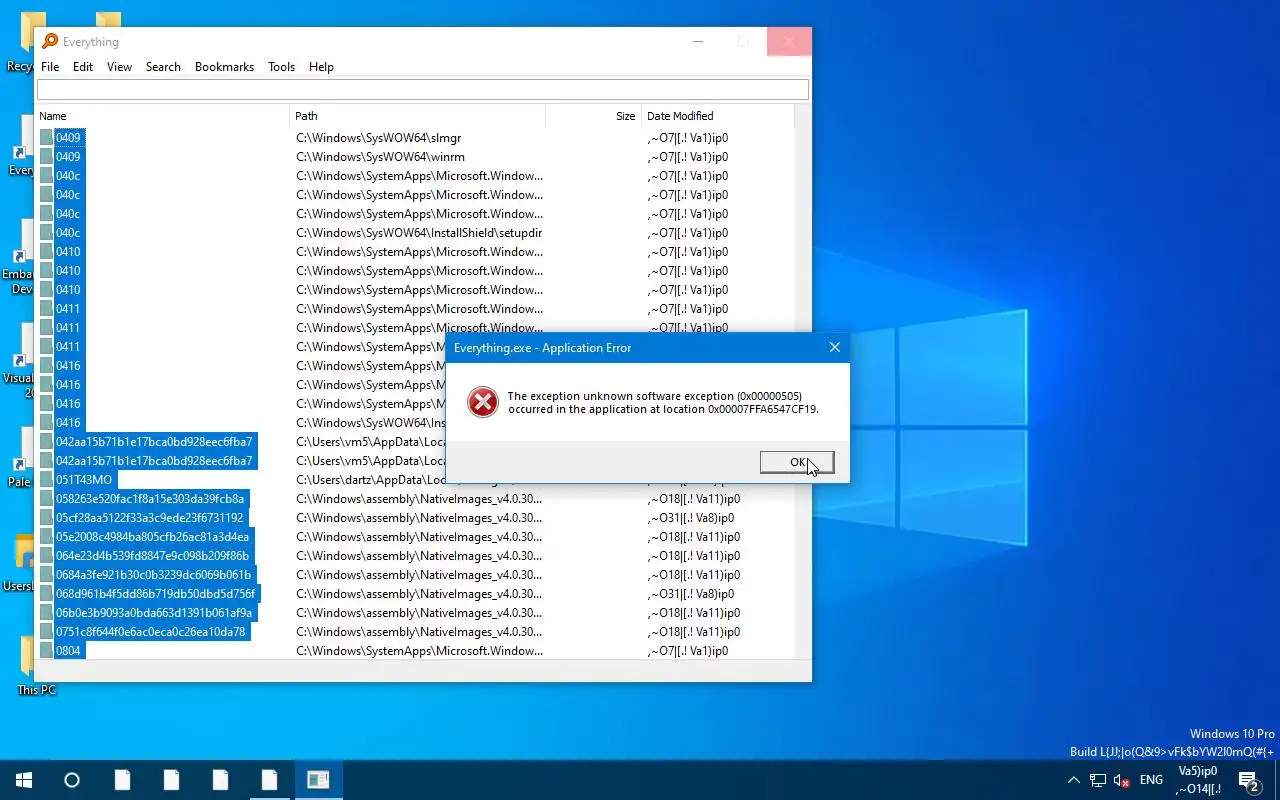Open the Tools menu
The image size is (1280, 800).
pos(281,67)
